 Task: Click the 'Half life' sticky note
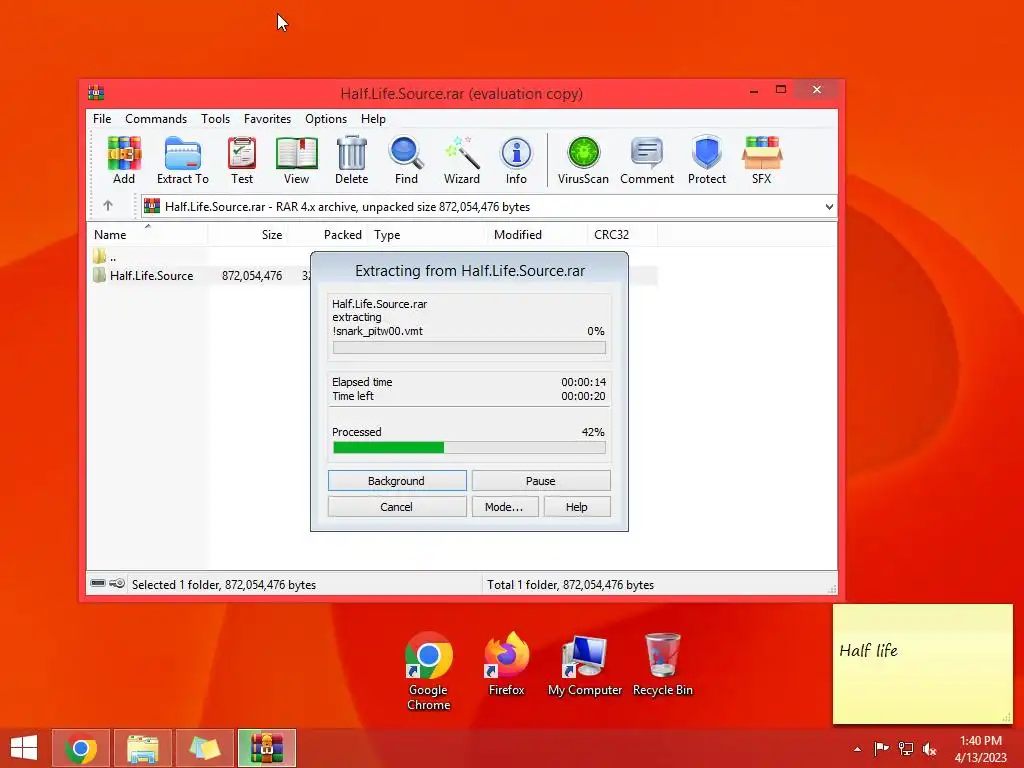pyautogui.click(x=923, y=664)
